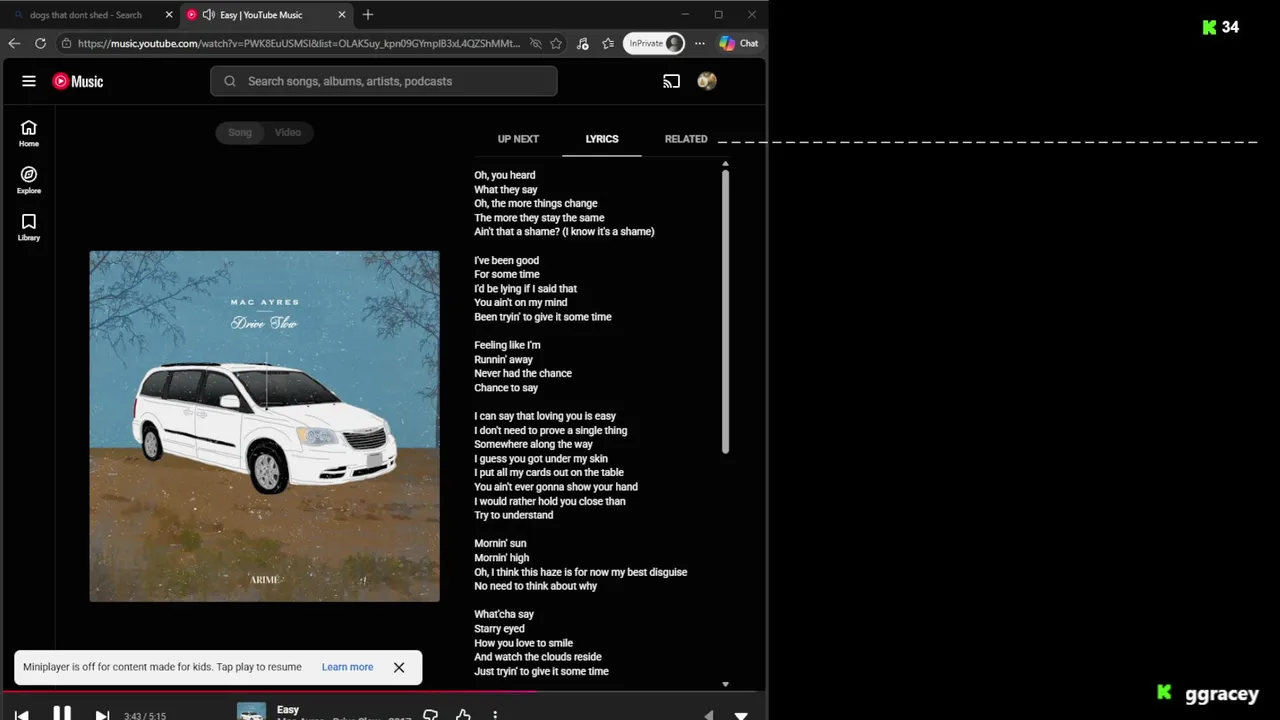Click the Cast to device icon

(x=671, y=81)
